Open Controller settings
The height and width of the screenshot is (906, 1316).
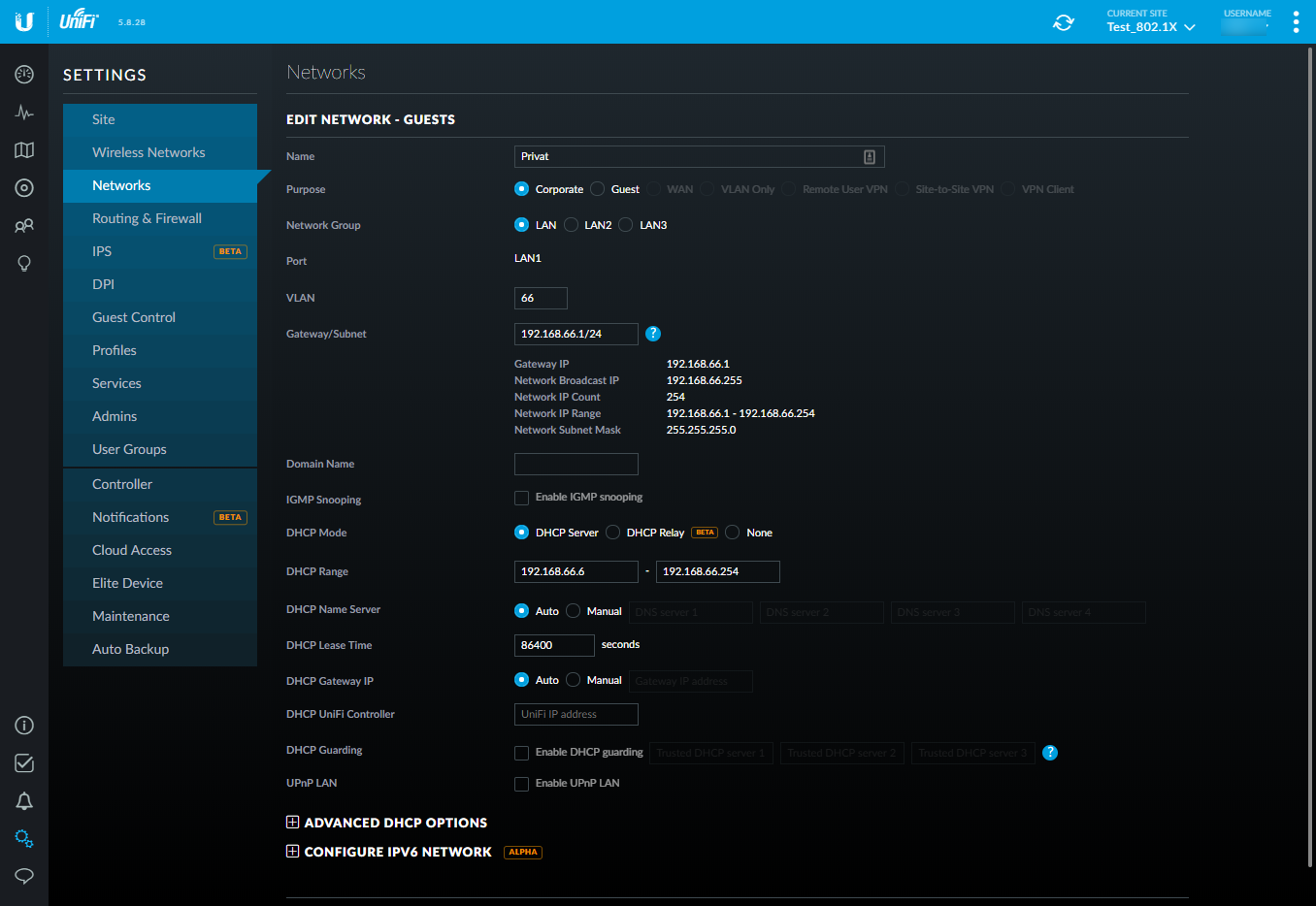[160, 485]
